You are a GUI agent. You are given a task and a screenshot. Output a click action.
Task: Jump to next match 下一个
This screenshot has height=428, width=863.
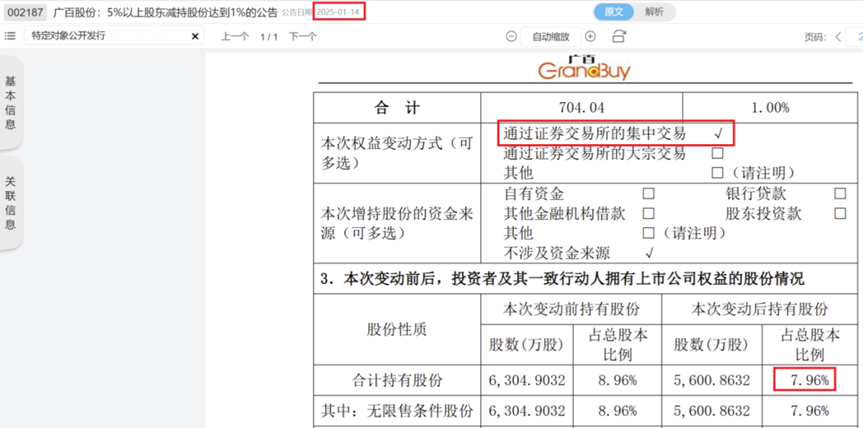(303, 36)
